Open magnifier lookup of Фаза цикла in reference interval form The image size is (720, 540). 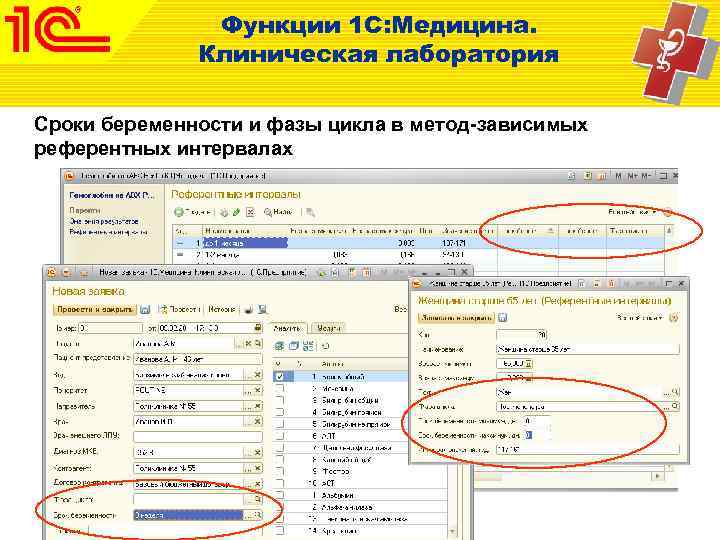pos(675,406)
